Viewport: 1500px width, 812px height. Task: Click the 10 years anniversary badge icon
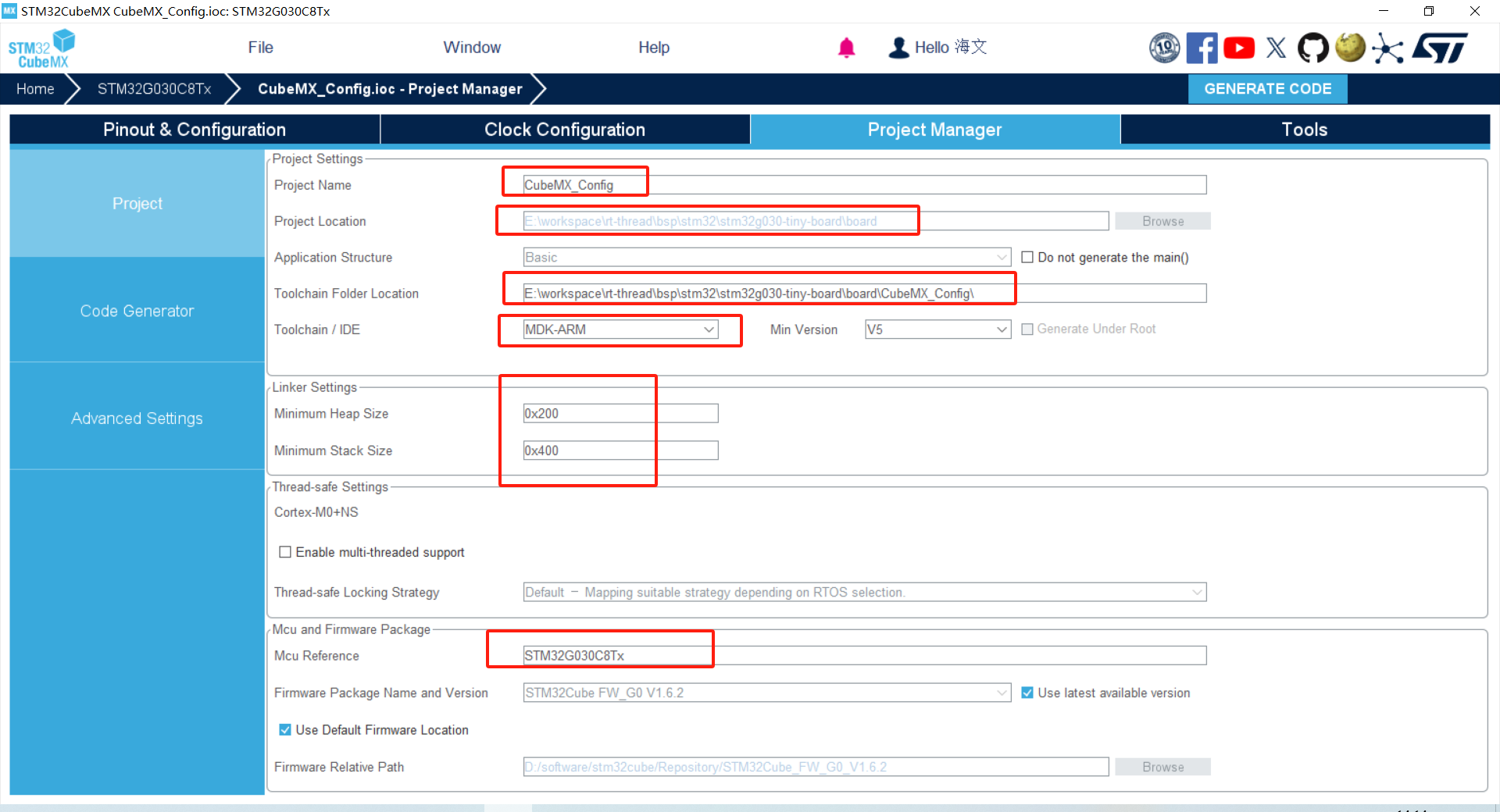tap(1164, 48)
